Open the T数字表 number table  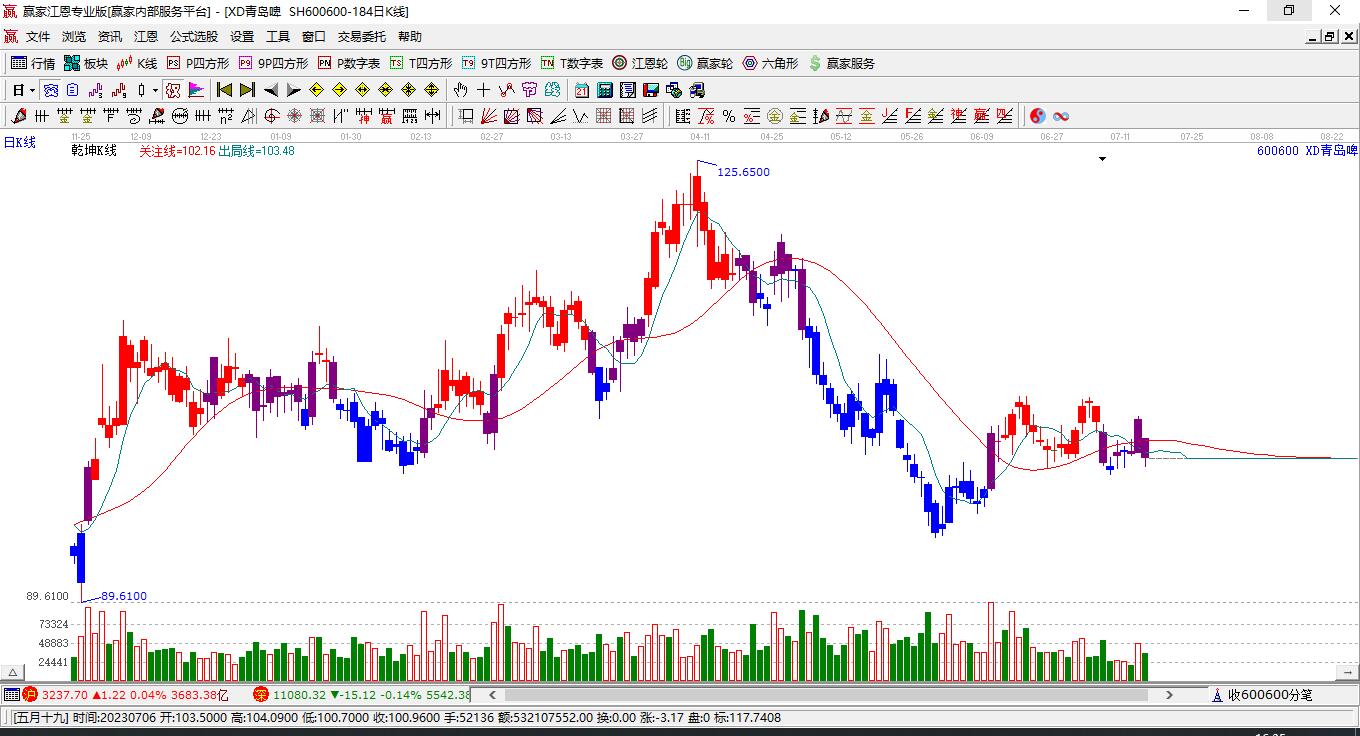click(572, 63)
